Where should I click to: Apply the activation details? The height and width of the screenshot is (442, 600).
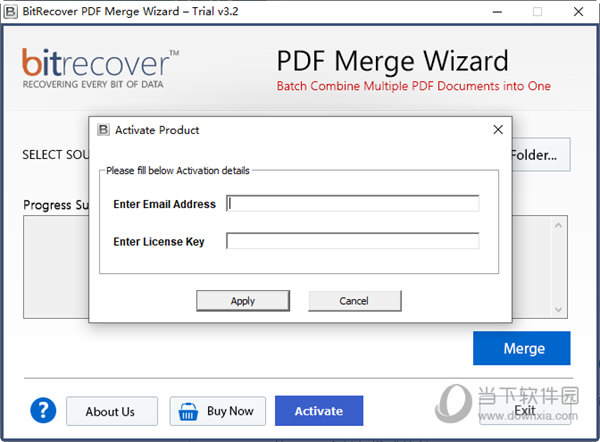243,301
